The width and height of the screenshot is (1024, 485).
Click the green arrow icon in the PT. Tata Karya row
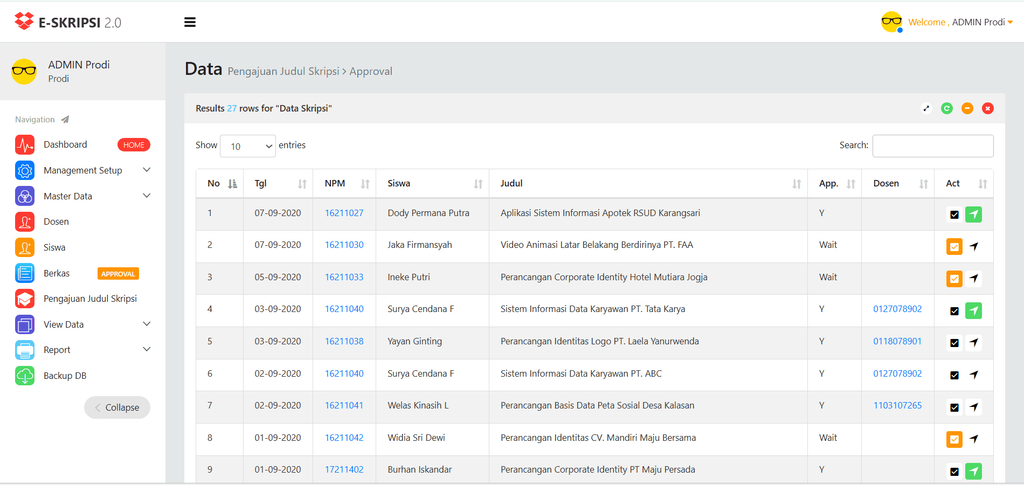(x=974, y=311)
